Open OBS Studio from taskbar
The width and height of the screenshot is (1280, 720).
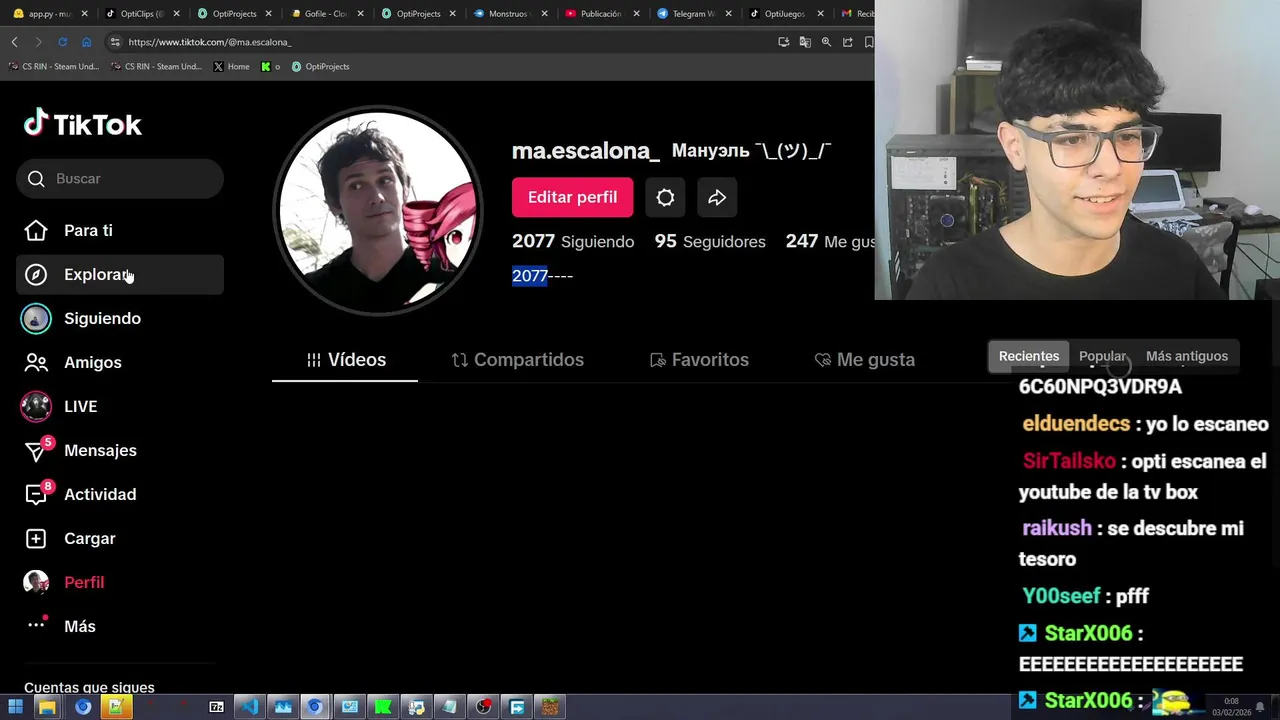coord(484,707)
